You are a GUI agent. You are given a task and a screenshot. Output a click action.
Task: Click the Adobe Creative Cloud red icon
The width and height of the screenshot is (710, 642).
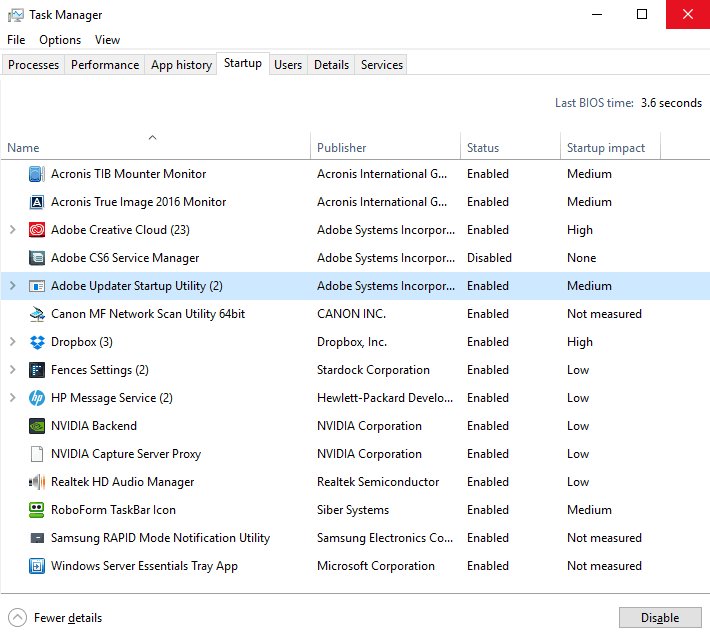tap(37, 230)
